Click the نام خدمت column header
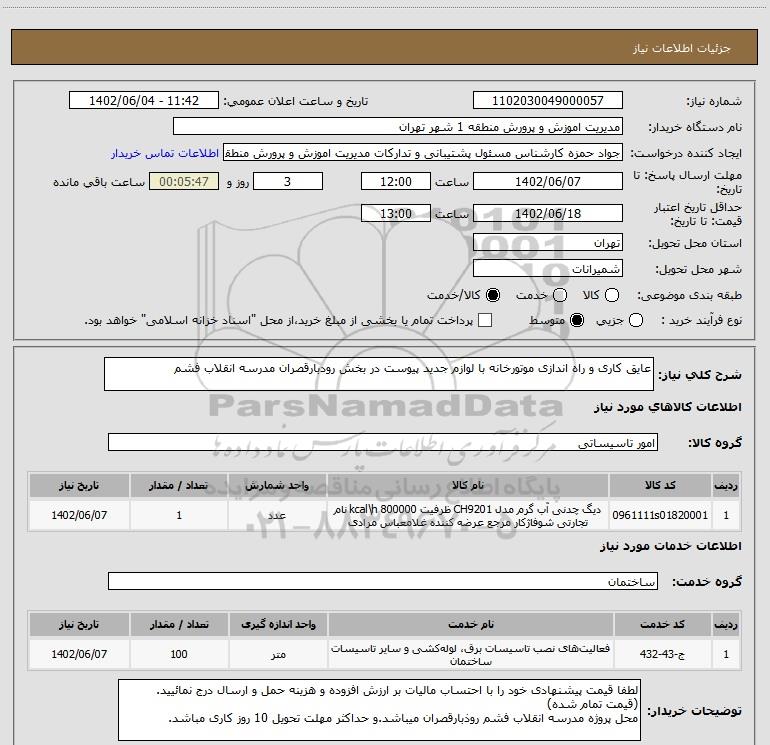 click(470, 624)
